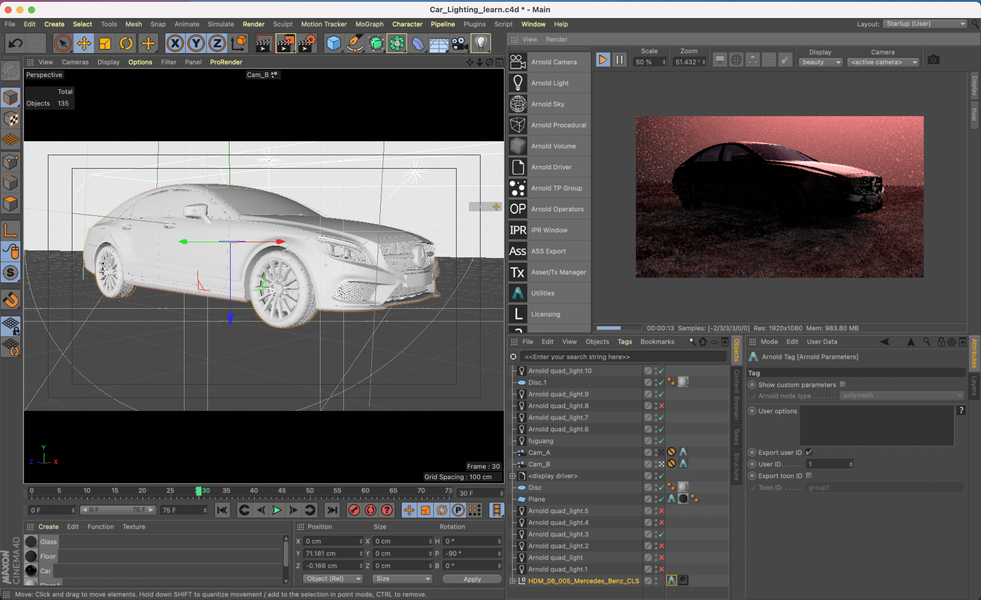Screen dimensions: 981x600
Task: Click the Apply button
Action: coord(472,579)
